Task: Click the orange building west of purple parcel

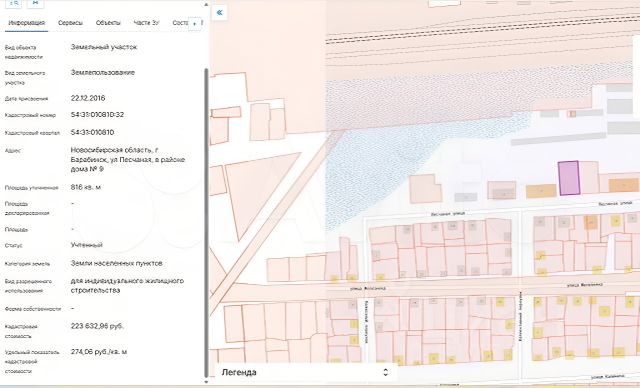Action: [x=541, y=191]
